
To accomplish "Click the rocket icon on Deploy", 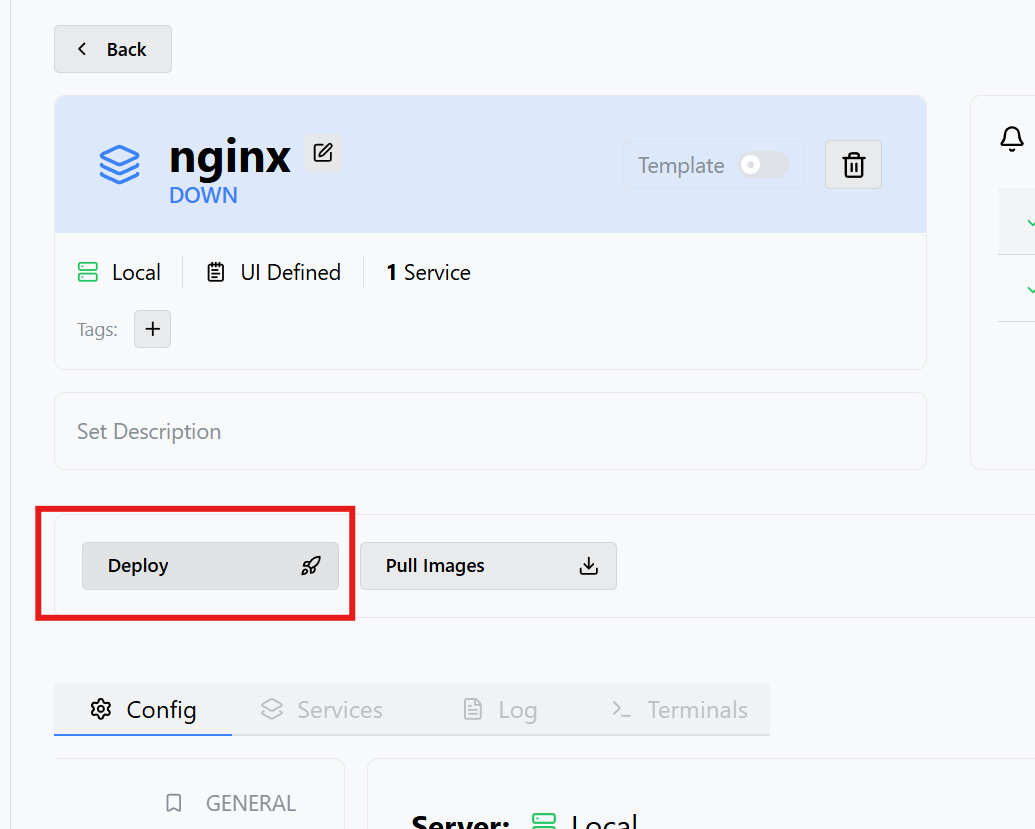I will pyautogui.click(x=311, y=566).
